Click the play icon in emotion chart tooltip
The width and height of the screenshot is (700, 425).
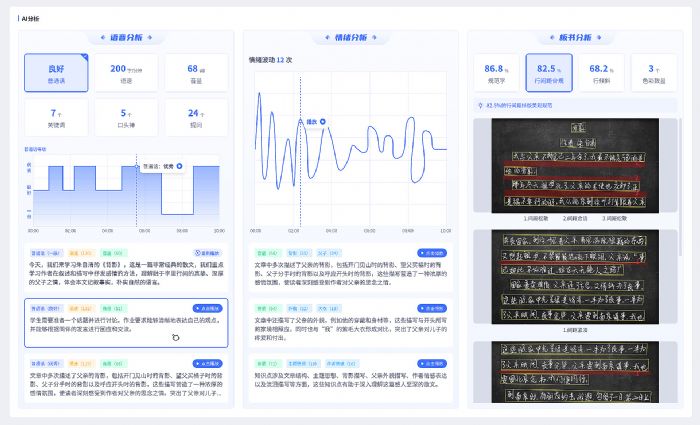pos(323,121)
